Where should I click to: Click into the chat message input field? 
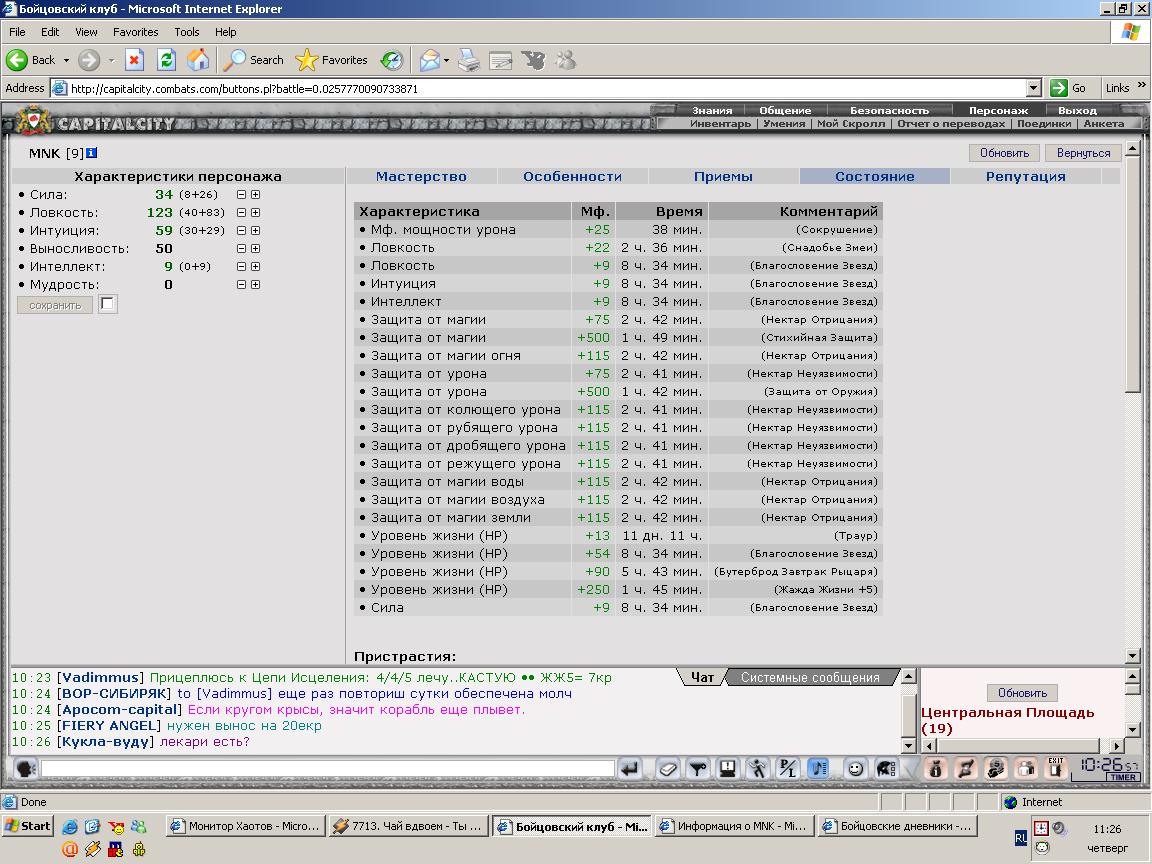coord(328,769)
